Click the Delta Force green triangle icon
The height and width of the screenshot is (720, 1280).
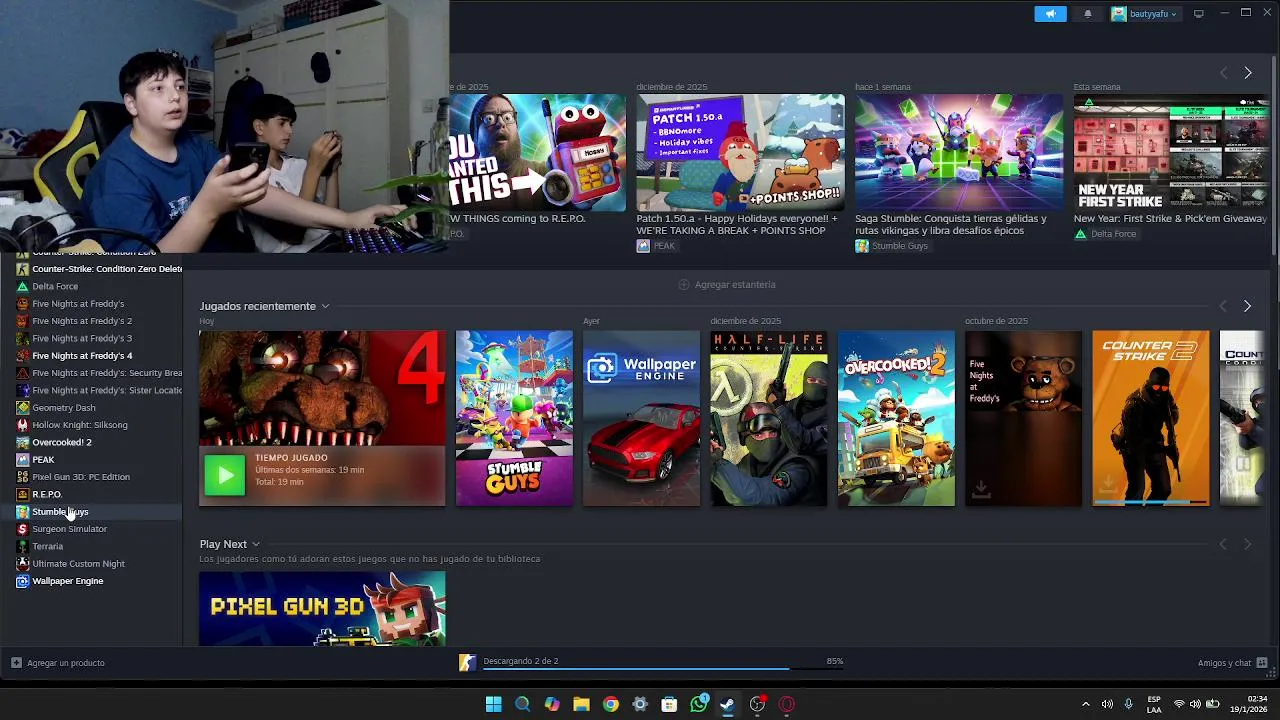pos(22,286)
